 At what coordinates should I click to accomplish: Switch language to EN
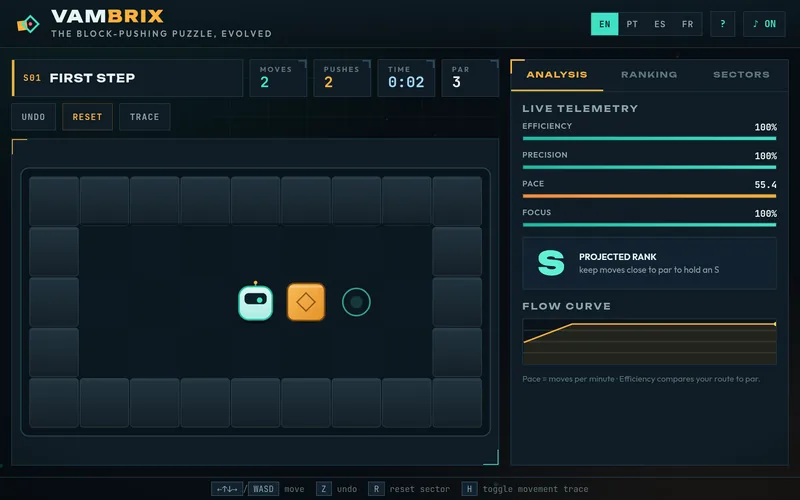(605, 24)
